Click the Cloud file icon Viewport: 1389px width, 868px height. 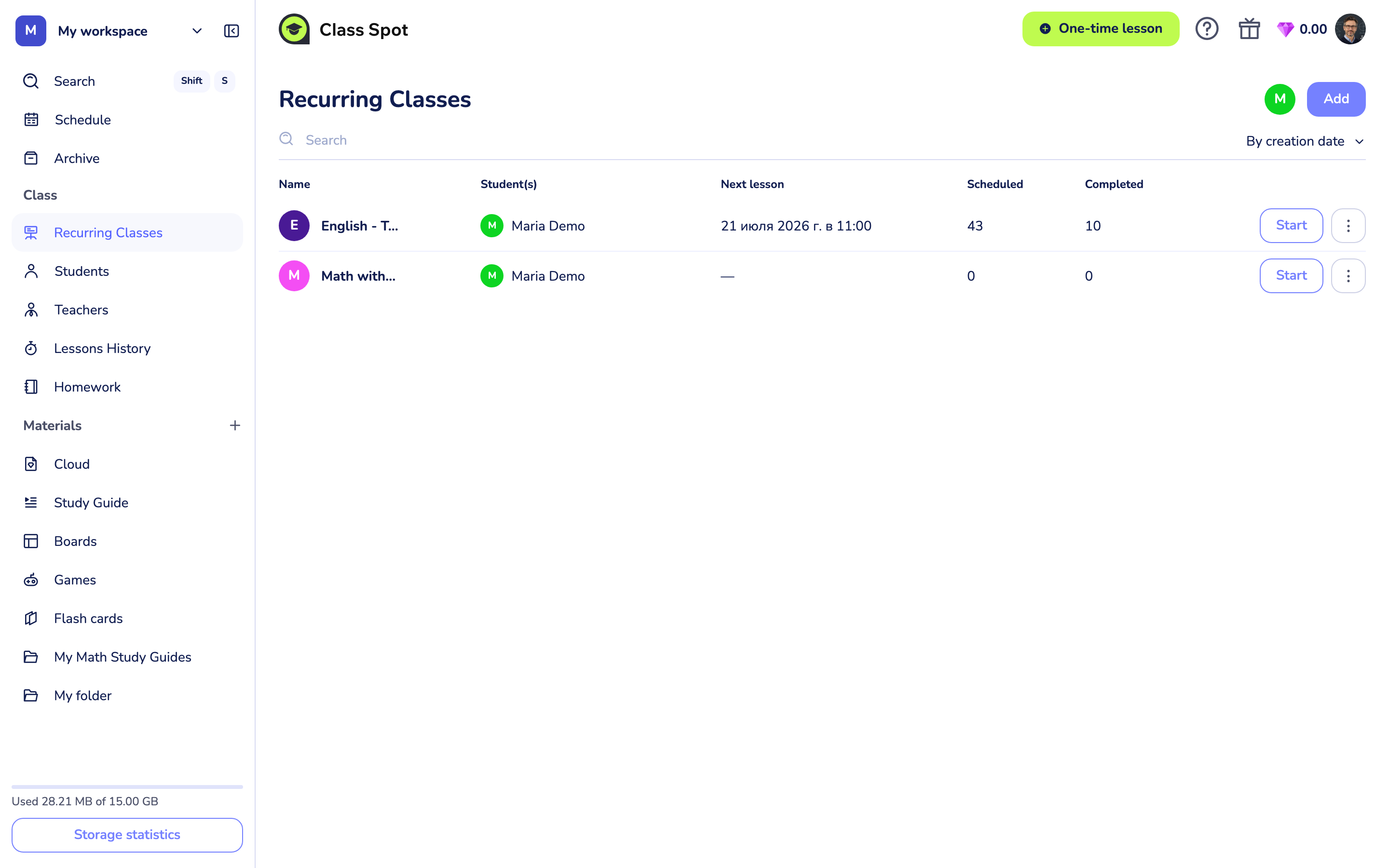[31, 464]
